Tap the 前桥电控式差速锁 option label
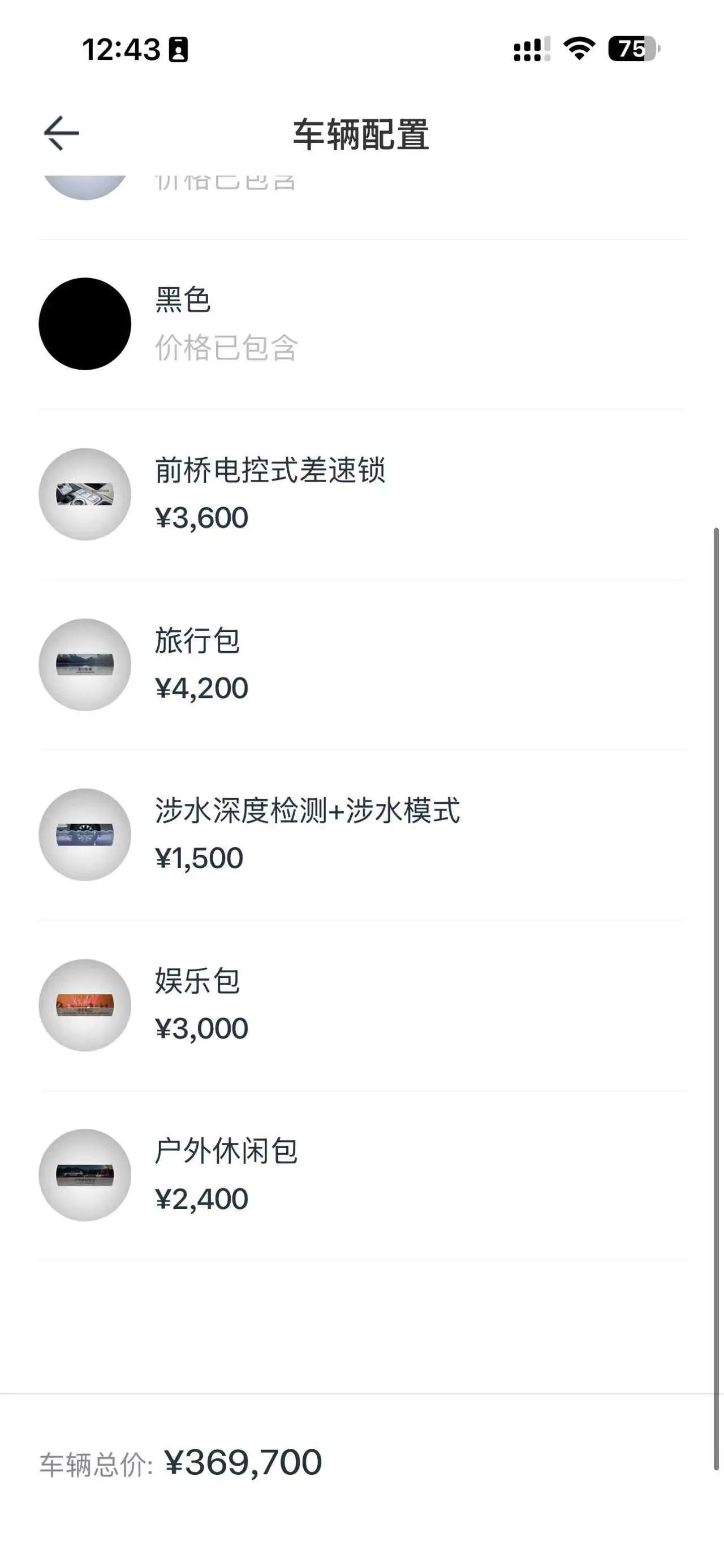 point(270,470)
